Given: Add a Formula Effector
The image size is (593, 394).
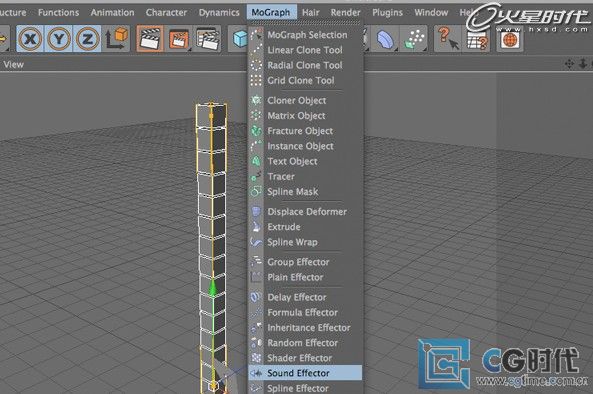Looking at the screenshot, I should pyautogui.click(x=305, y=312).
